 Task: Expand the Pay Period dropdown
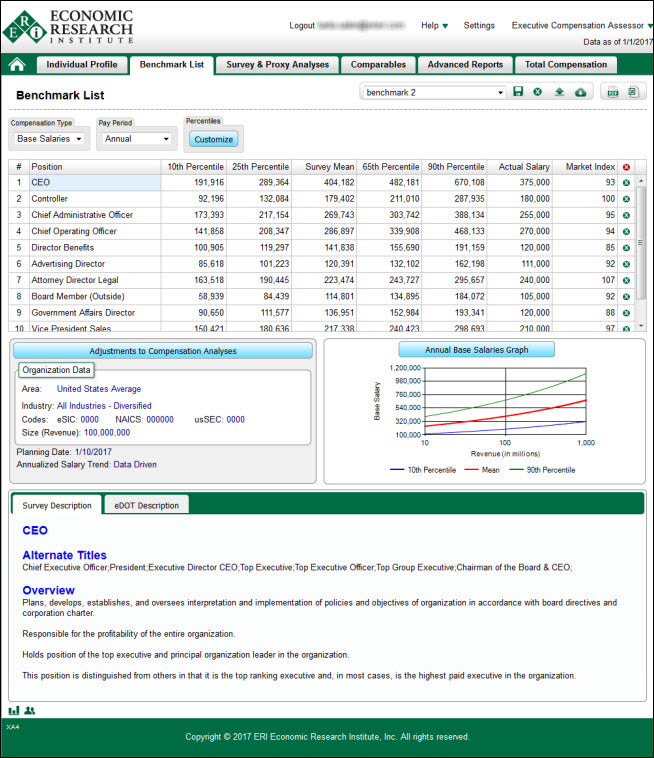(135, 139)
